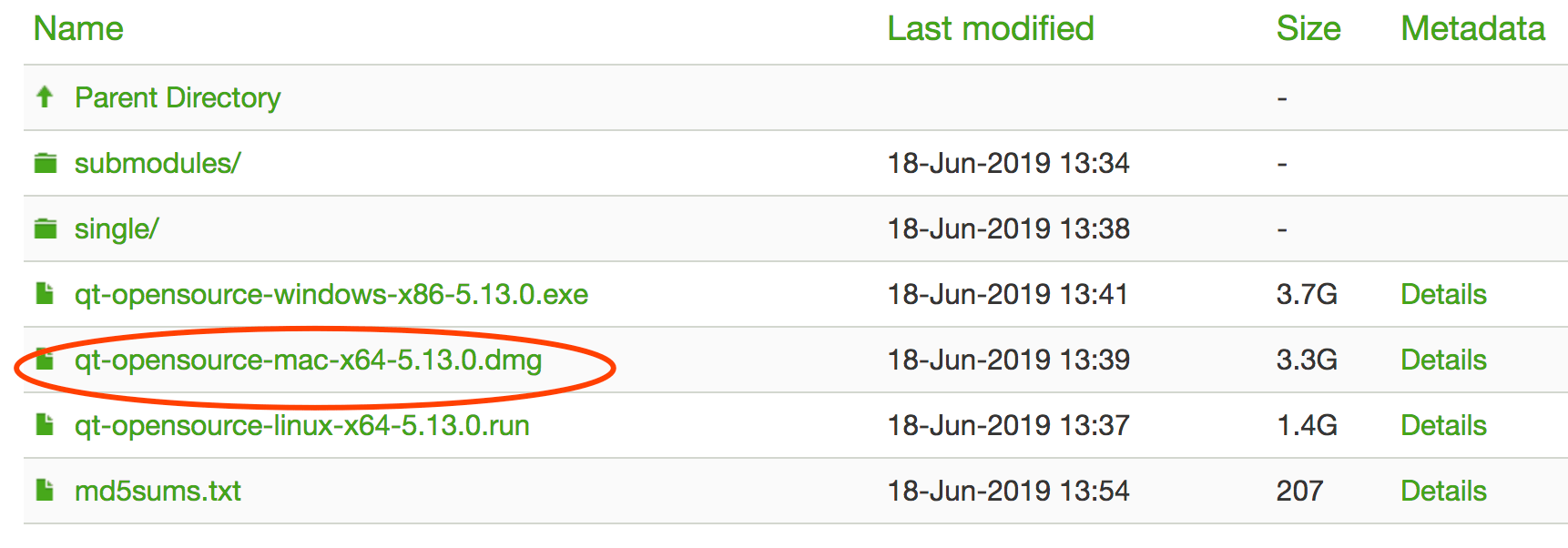Viewport: 1568px width, 548px height.
Task: Open the single/ folder
Action: click(117, 228)
